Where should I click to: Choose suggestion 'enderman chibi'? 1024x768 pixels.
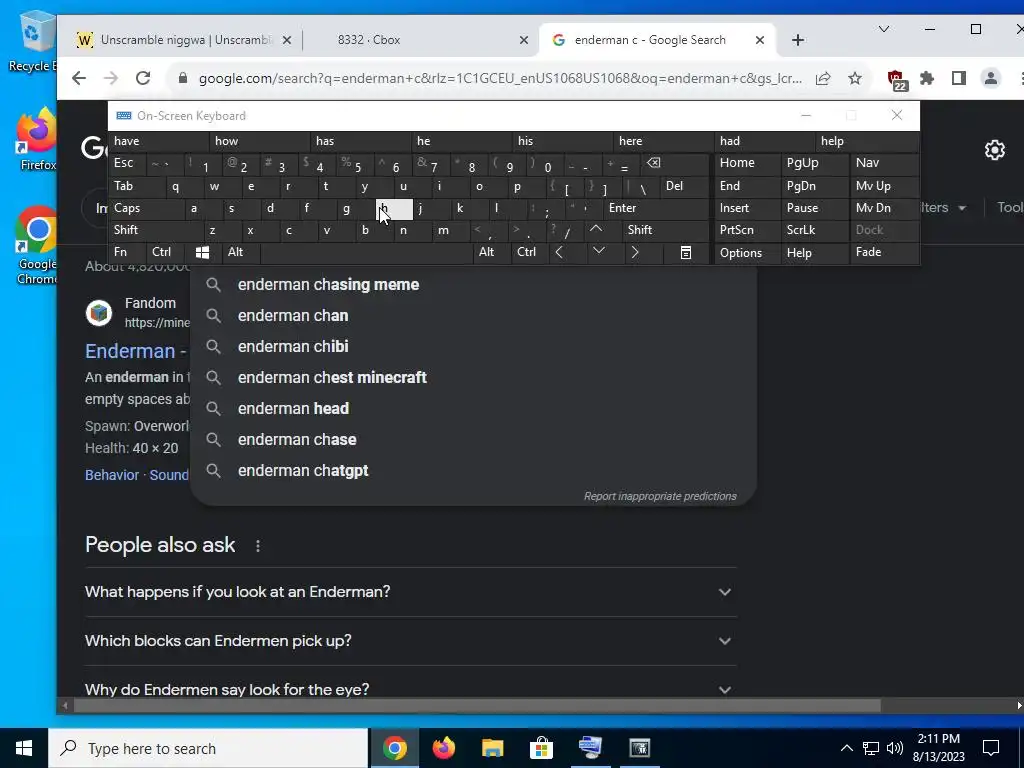tap(473, 347)
